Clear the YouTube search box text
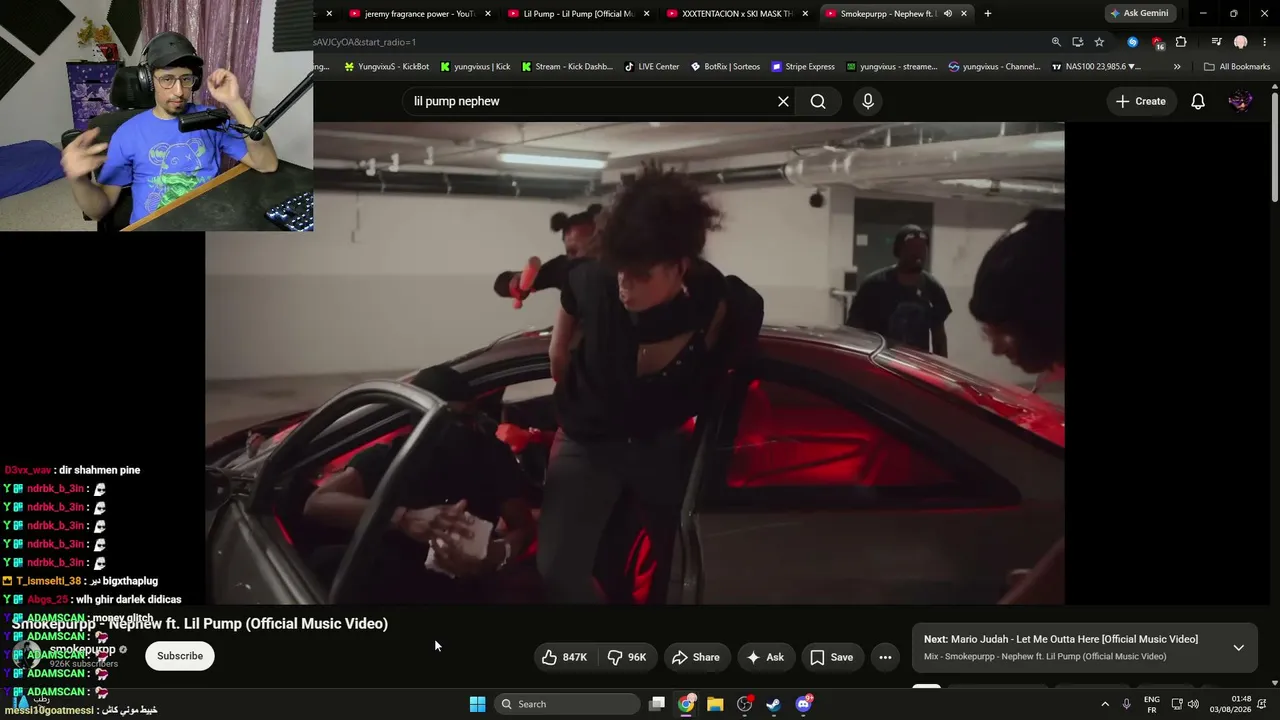1280x720 pixels. pyautogui.click(x=783, y=101)
